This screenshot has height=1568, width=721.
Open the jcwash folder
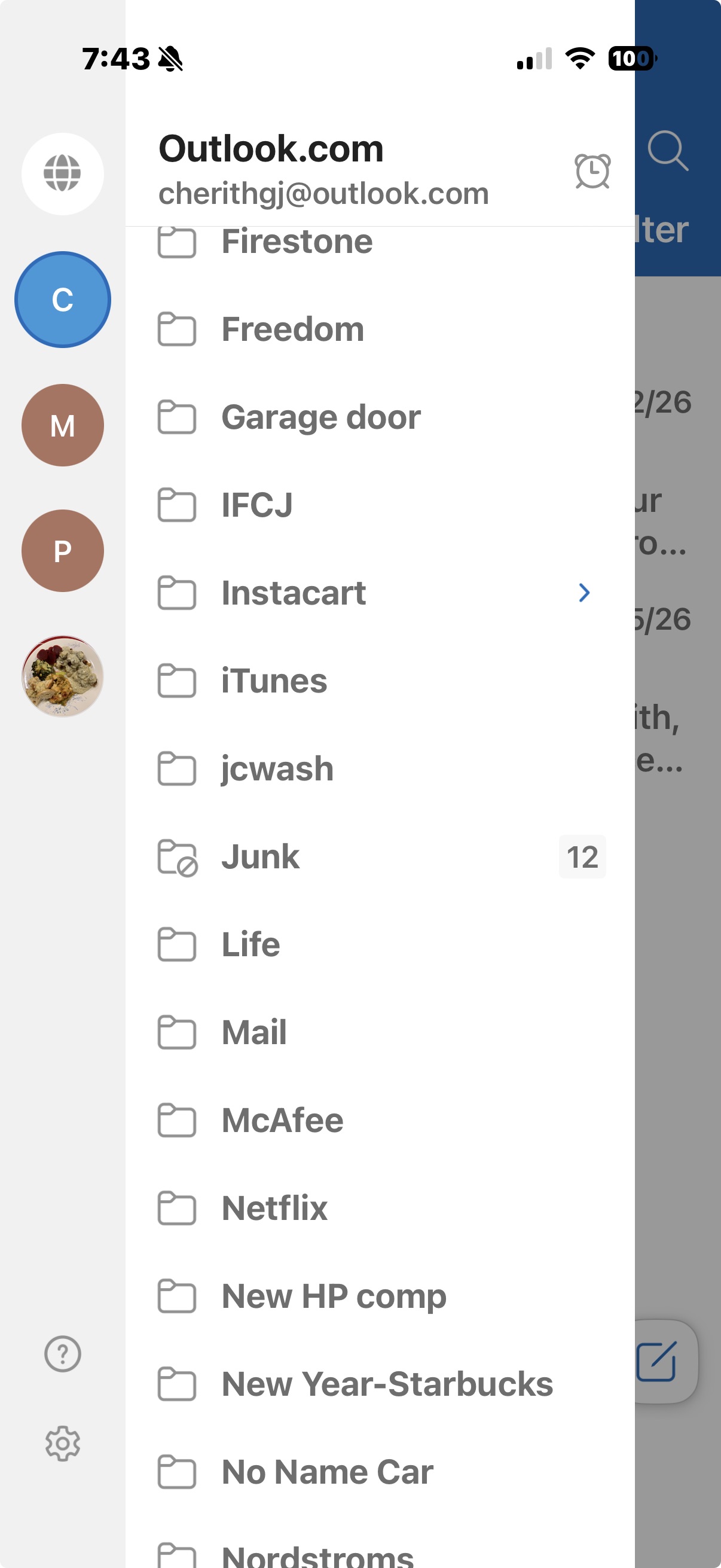click(380, 769)
